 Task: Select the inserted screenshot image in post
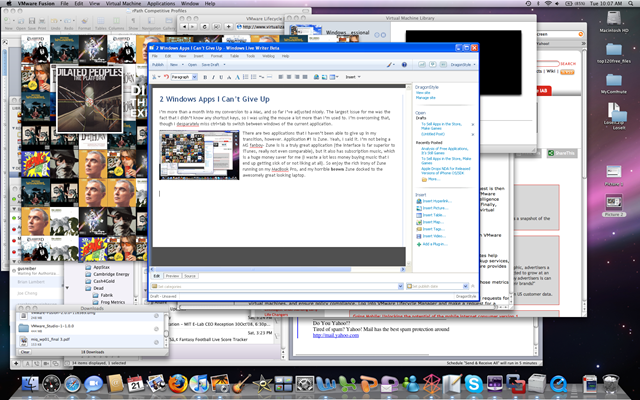click(199, 155)
